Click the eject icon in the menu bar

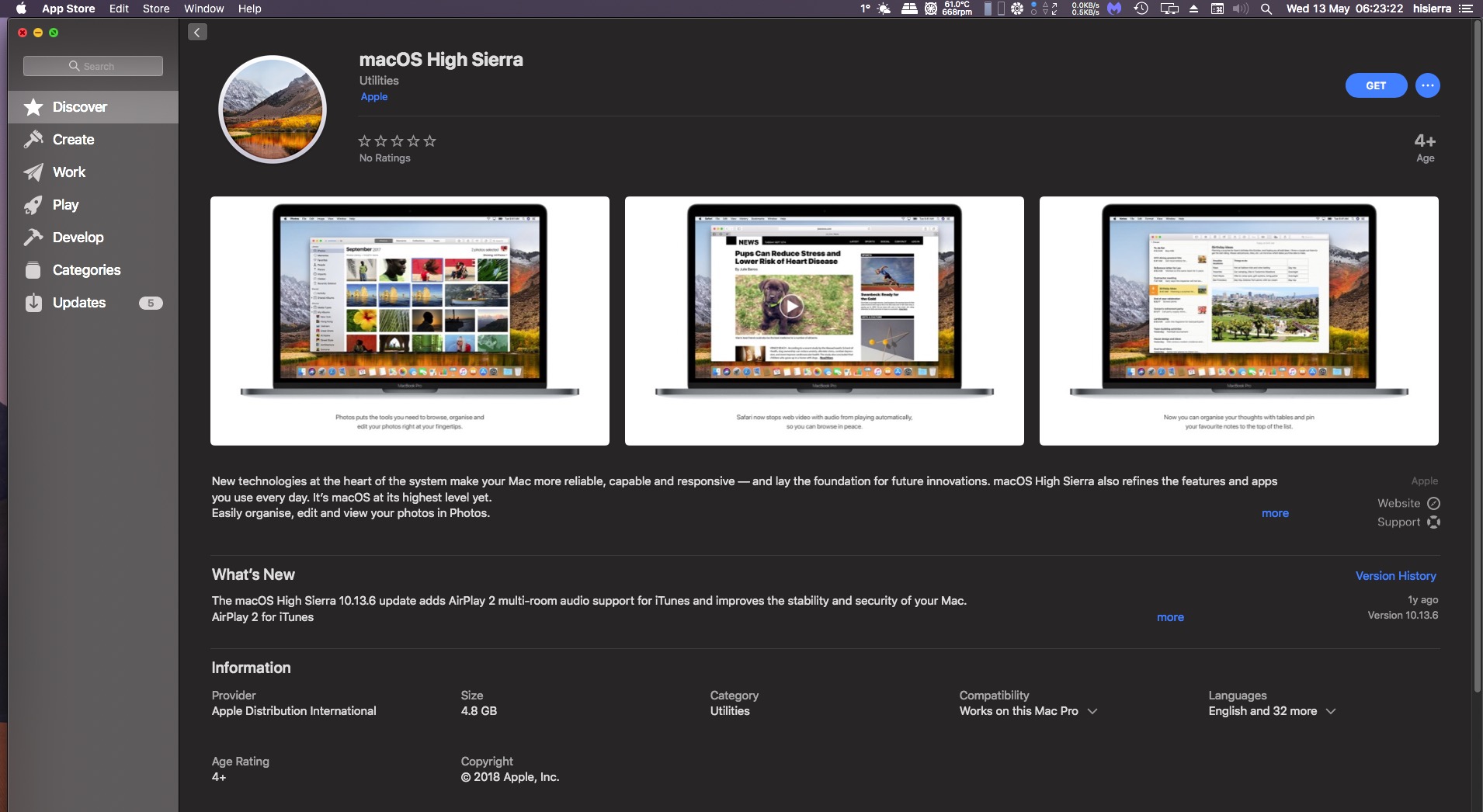pyautogui.click(x=1193, y=9)
